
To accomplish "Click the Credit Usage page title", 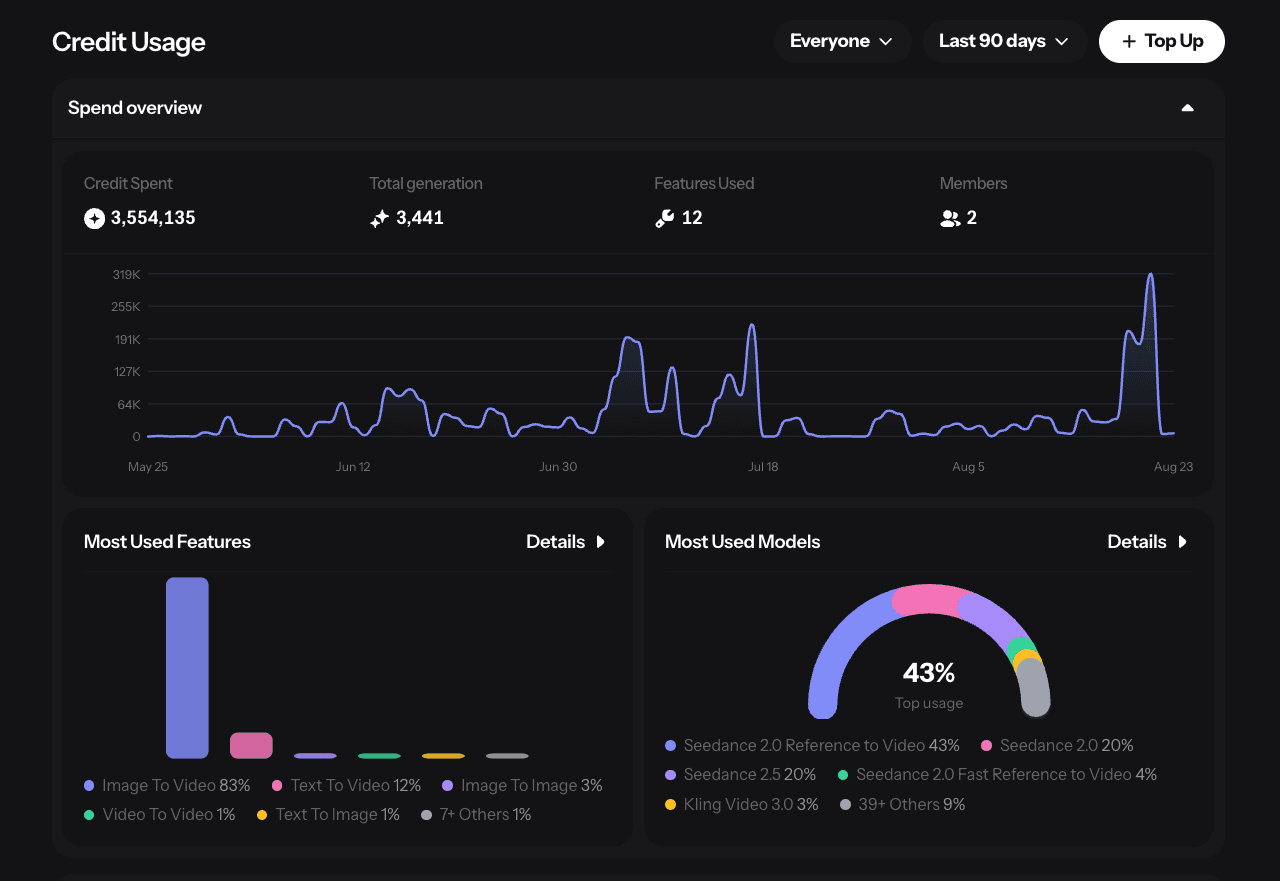I will (129, 42).
